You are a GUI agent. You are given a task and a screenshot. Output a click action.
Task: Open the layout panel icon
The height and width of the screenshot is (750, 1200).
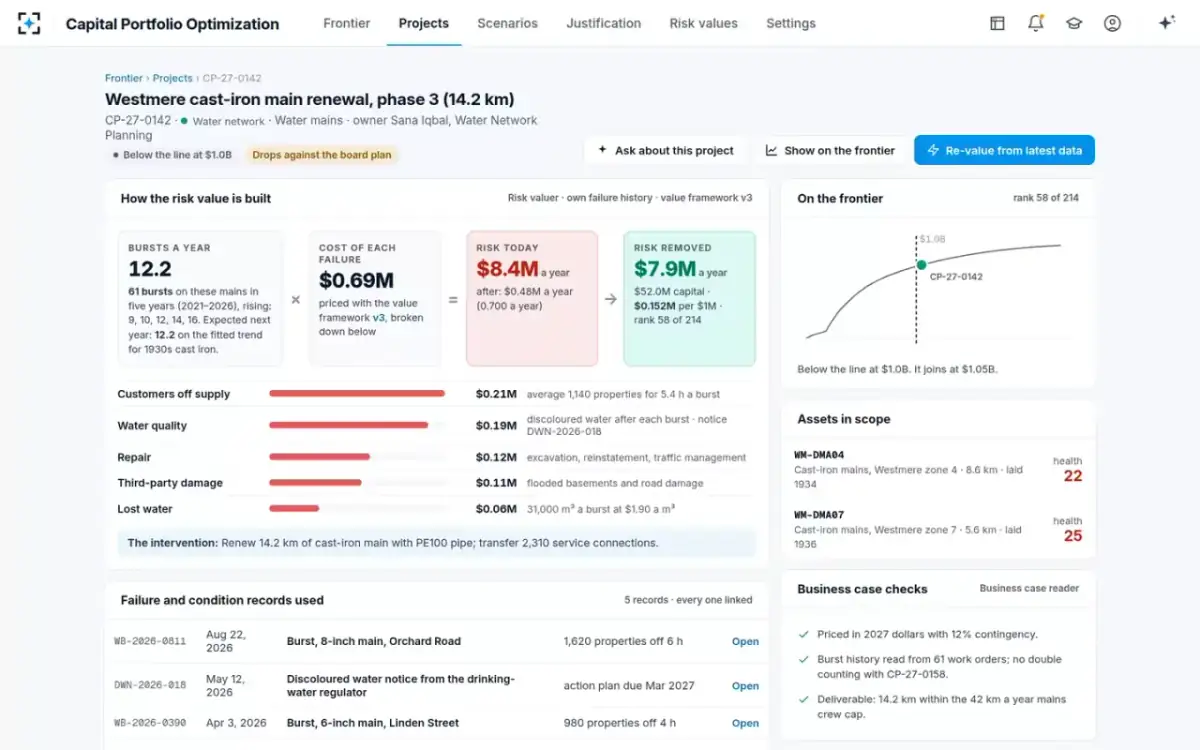(997, 23)
